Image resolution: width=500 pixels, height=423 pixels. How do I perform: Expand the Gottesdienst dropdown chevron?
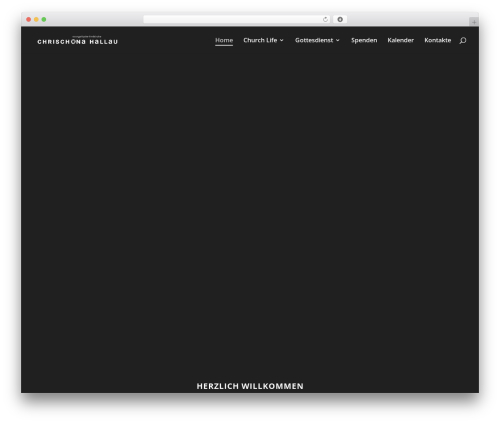338,40
